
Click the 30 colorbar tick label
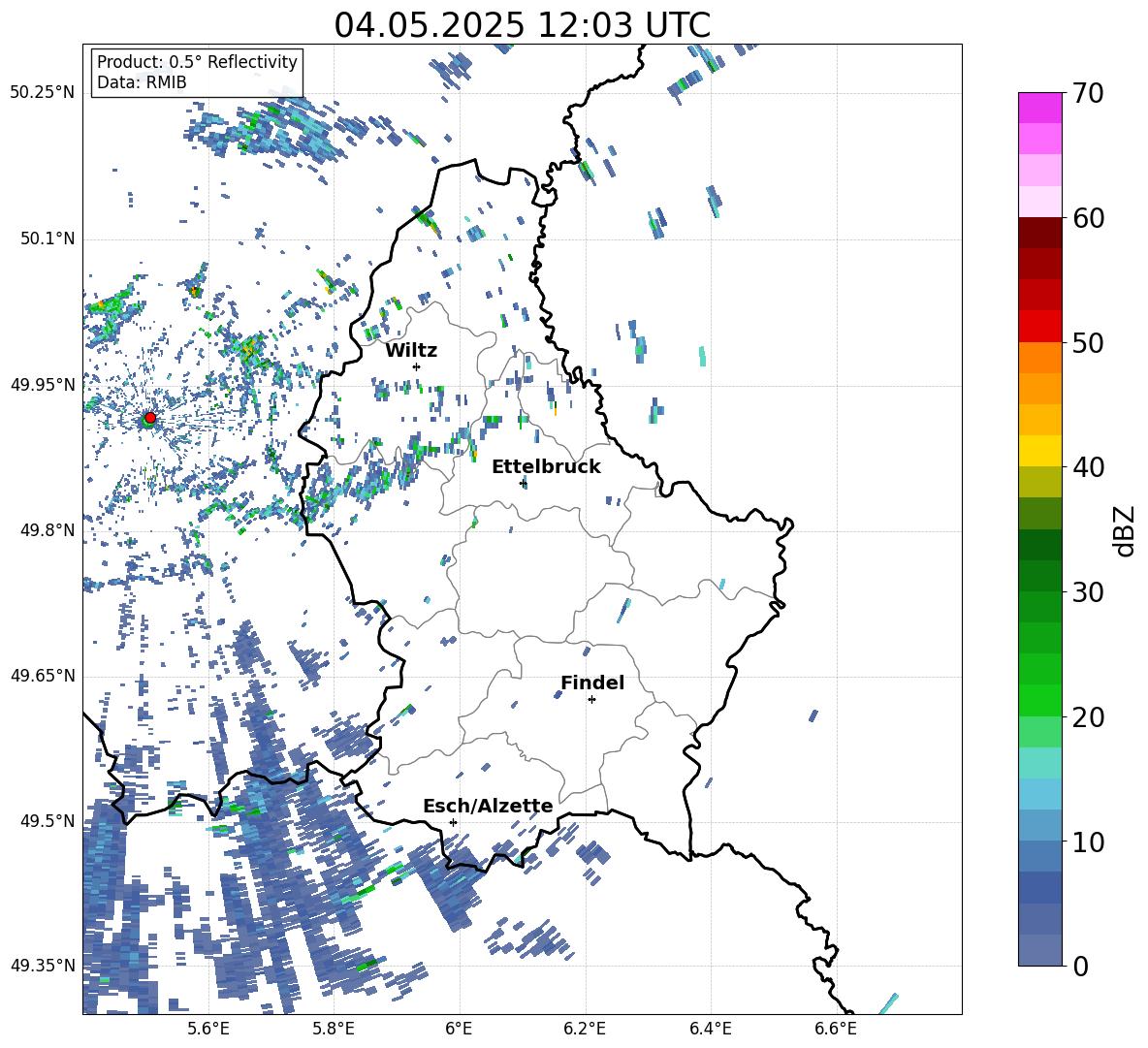click(1088, 592)
